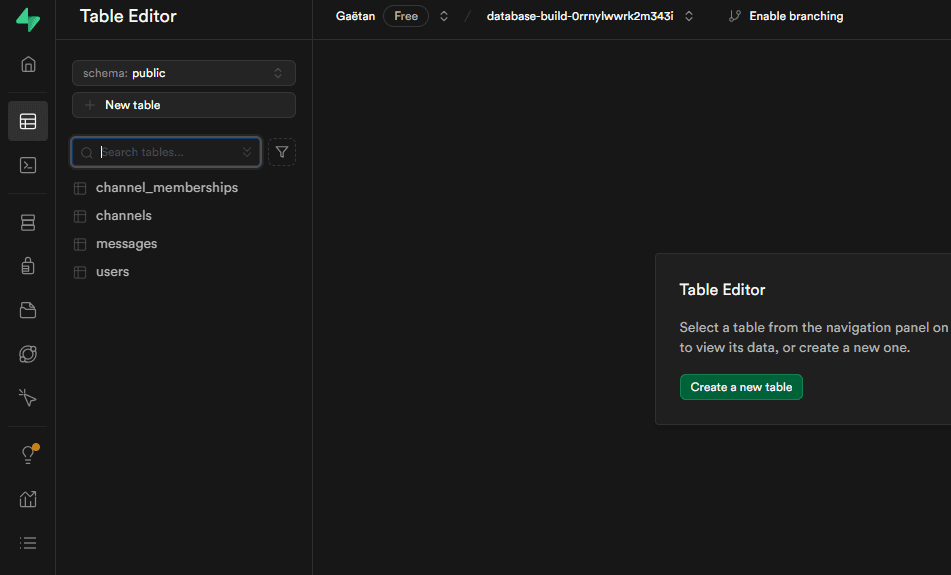Open organization switcher next to Free badge
The image size is (951, 575).
point(444,16)
